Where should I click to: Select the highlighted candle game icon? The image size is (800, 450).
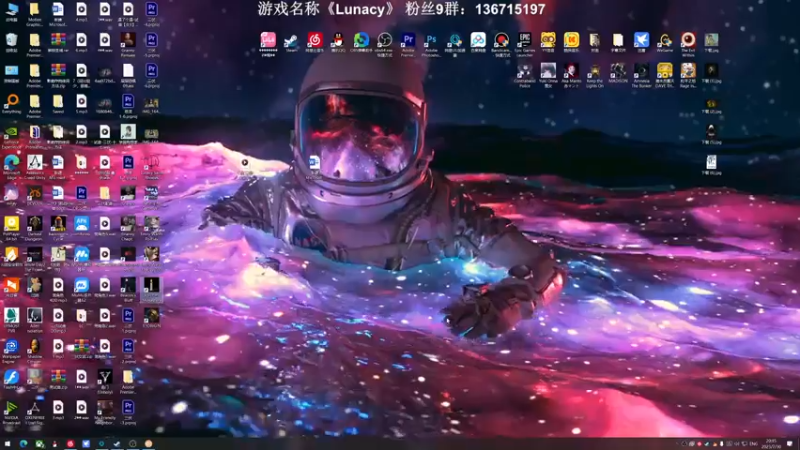pos(151,289)
